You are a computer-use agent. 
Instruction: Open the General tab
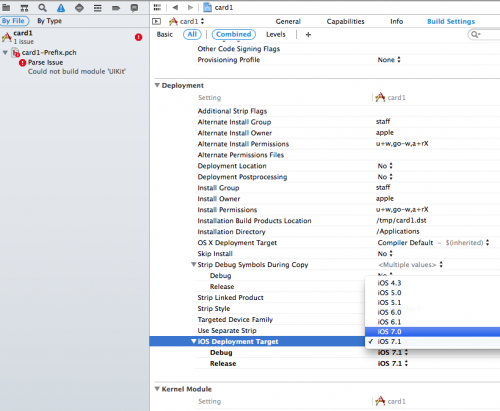288,22
